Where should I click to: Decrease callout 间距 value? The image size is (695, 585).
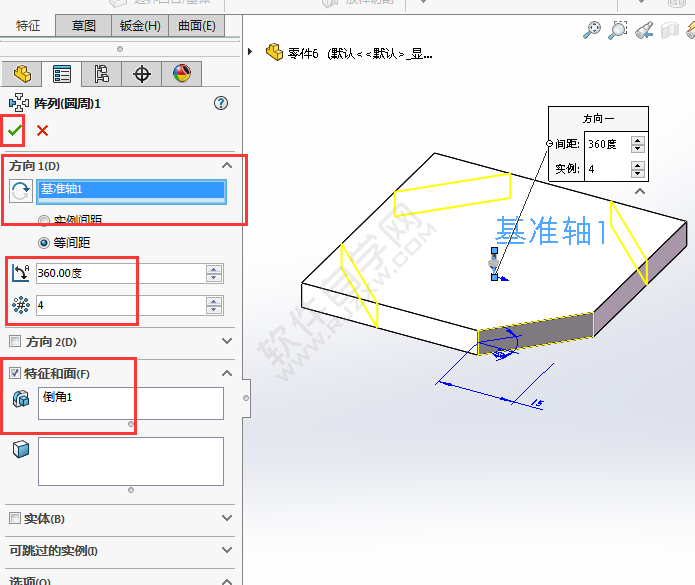click(x=637, y=148)
